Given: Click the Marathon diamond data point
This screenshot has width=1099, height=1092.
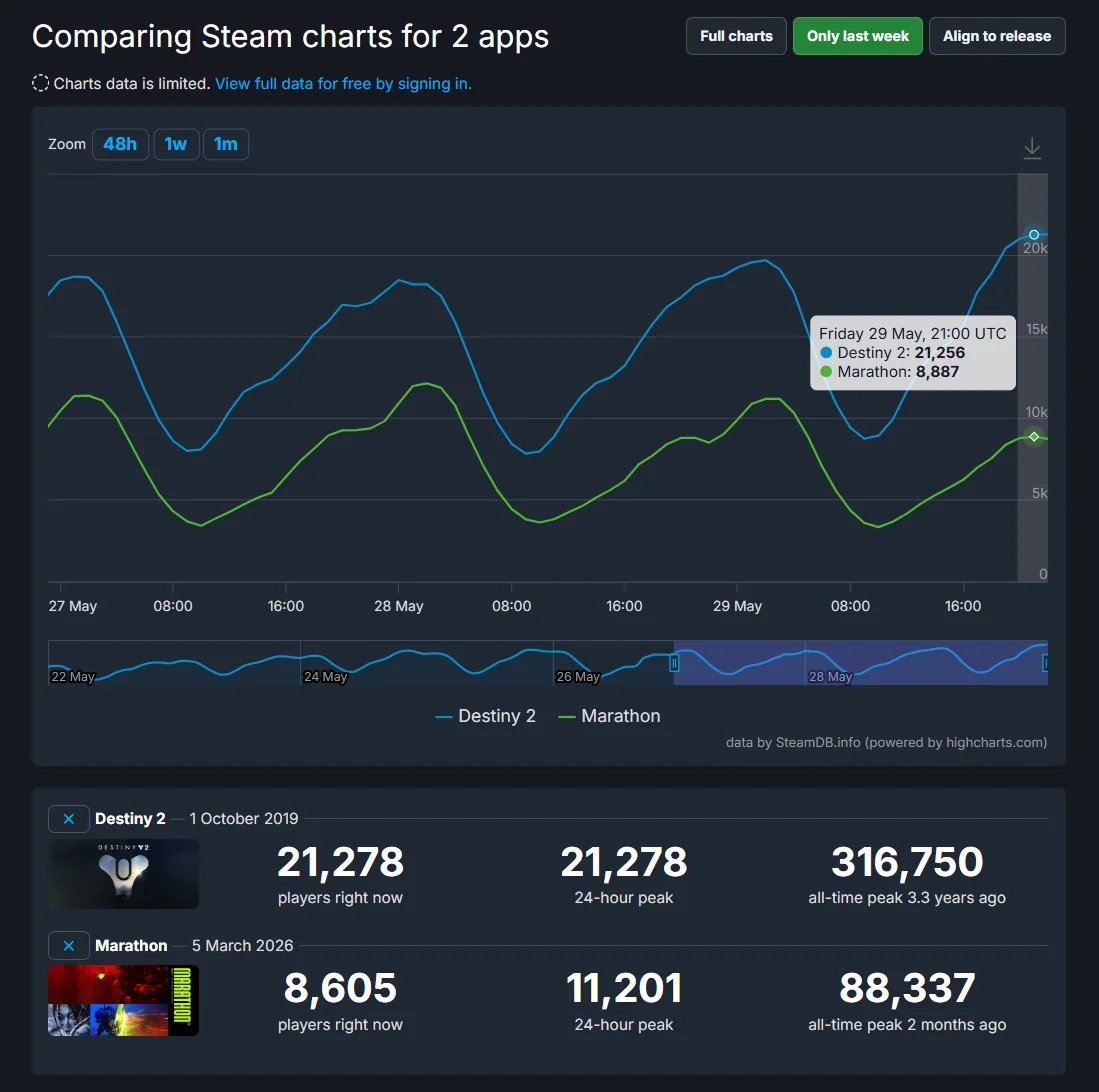Looking at the screenshot, I should click(x=1034, y=437).
